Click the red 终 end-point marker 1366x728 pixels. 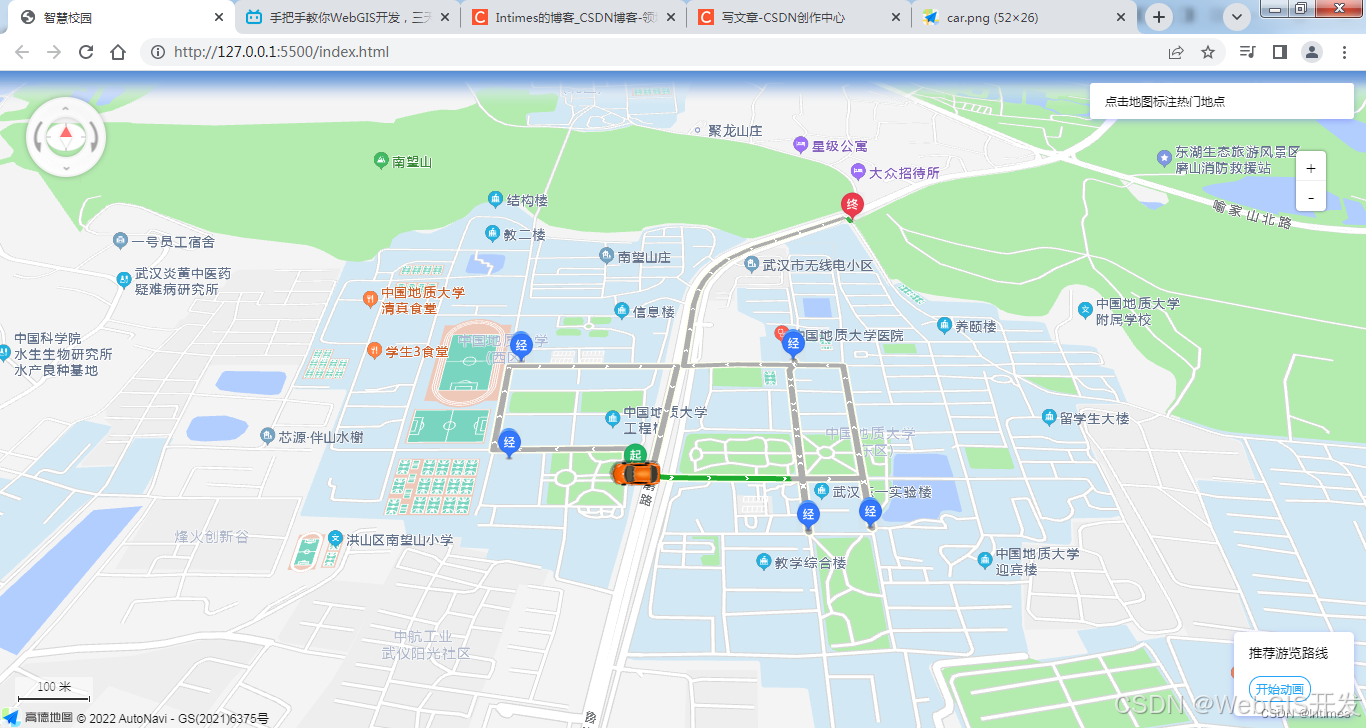[851, 206]
